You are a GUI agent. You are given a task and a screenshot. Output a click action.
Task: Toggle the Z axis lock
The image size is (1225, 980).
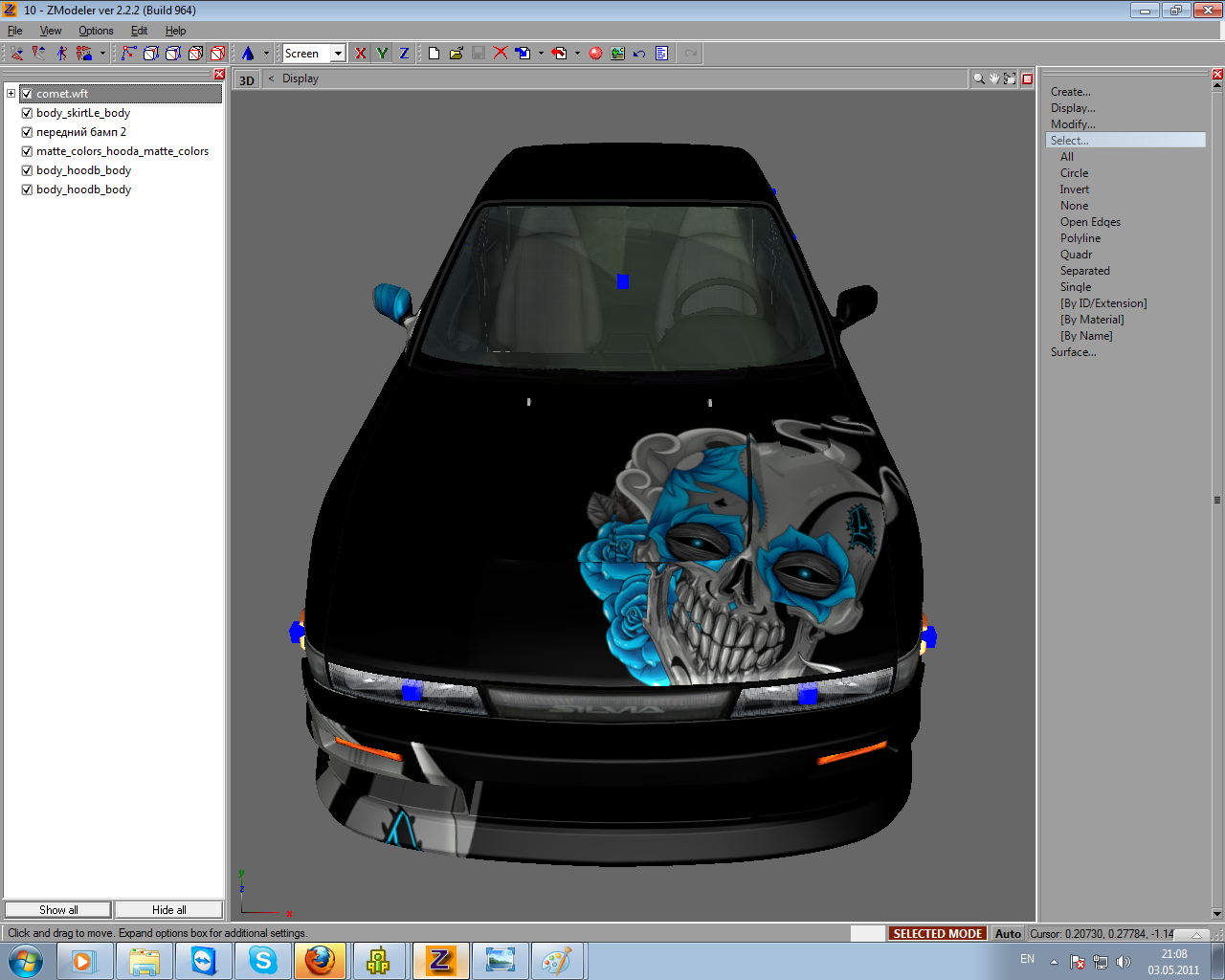tap(404, 54)
